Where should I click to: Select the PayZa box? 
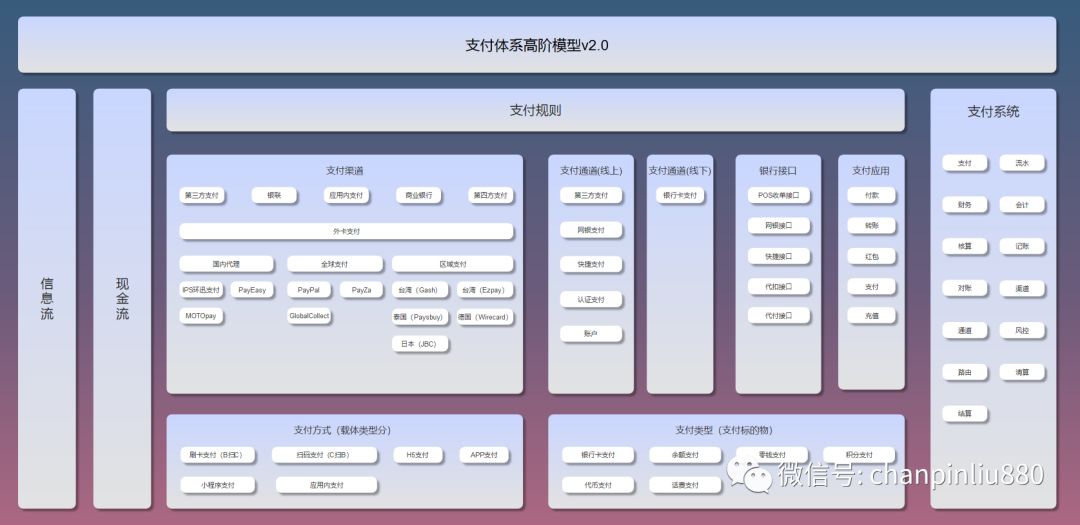tap(362, 290)
